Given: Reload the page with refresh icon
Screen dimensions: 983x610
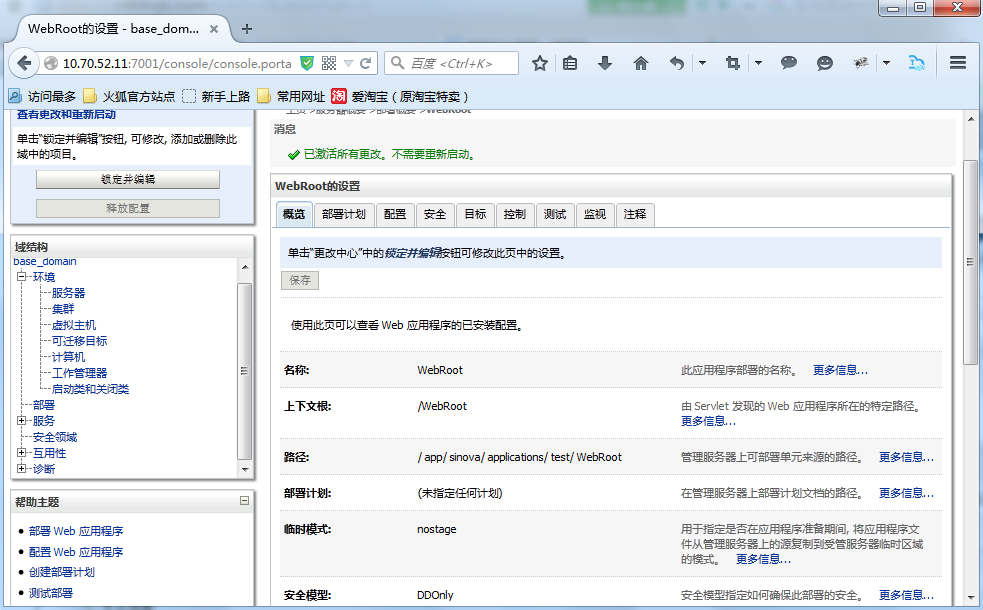Looking at the screenshot, I should click(x=365, y=63).
